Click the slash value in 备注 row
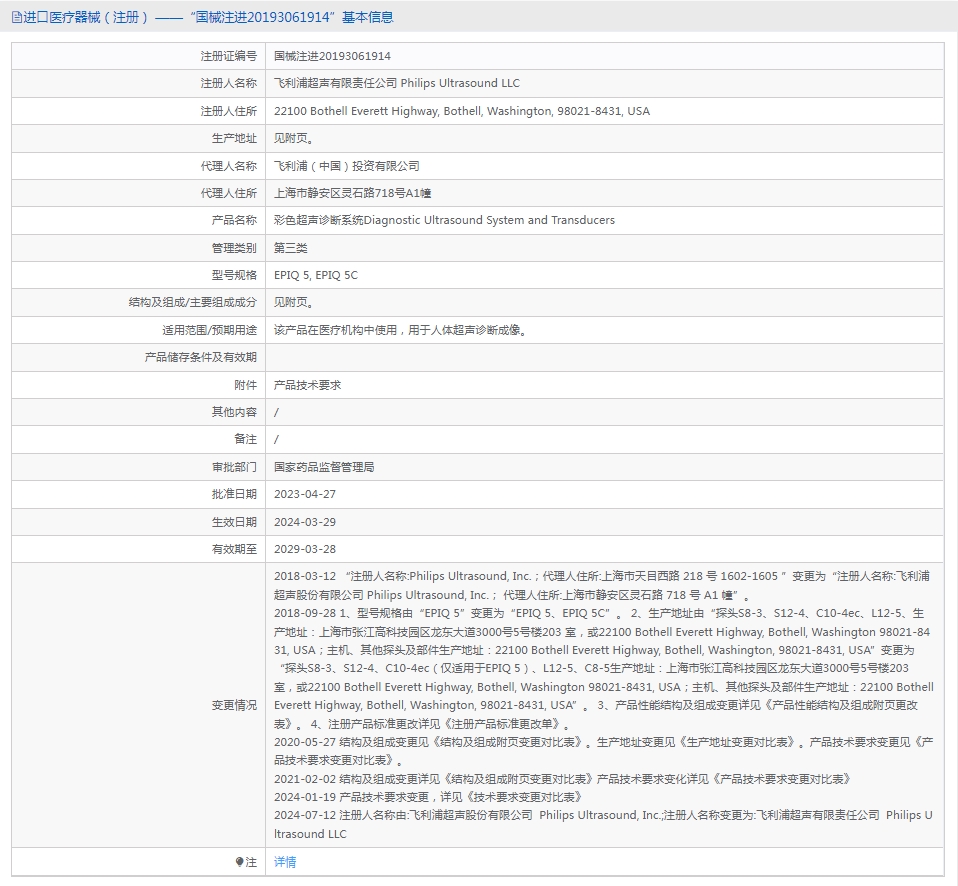This screenshot has height=886, width=958. pyautogui.click(x=276, y=439)
